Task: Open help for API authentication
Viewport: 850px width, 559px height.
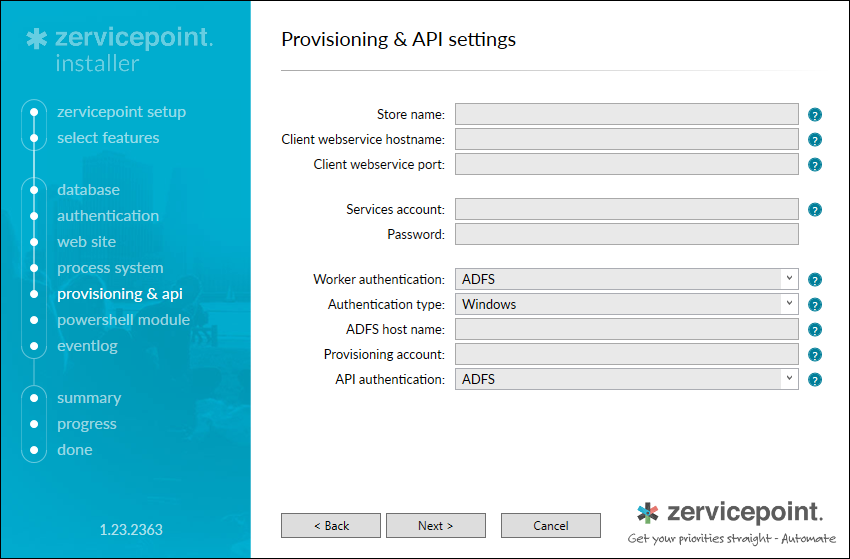Action: coord(815,380)
